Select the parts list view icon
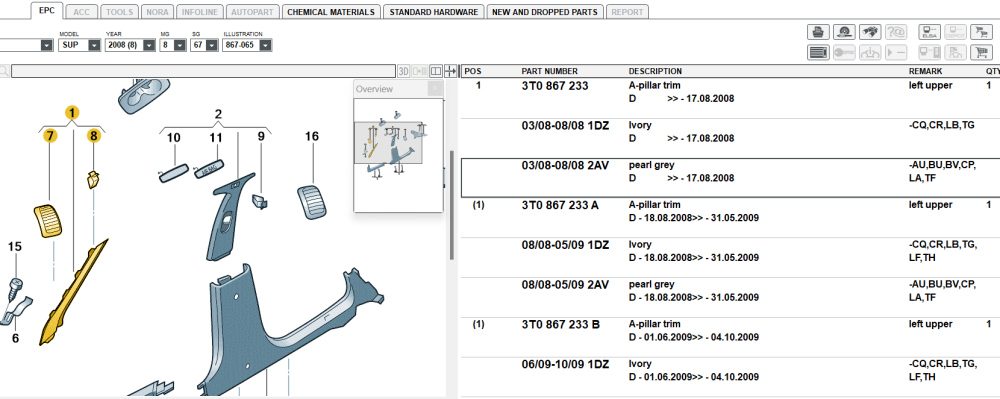 pyautogui.click(x=818, y=52)
